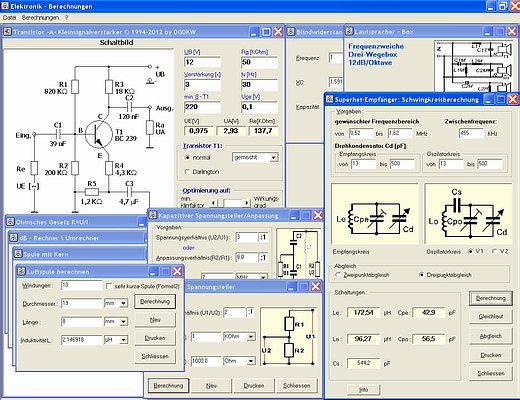
Task: Open Durchmesser unit mm dropdown
Action: [123, 303]
